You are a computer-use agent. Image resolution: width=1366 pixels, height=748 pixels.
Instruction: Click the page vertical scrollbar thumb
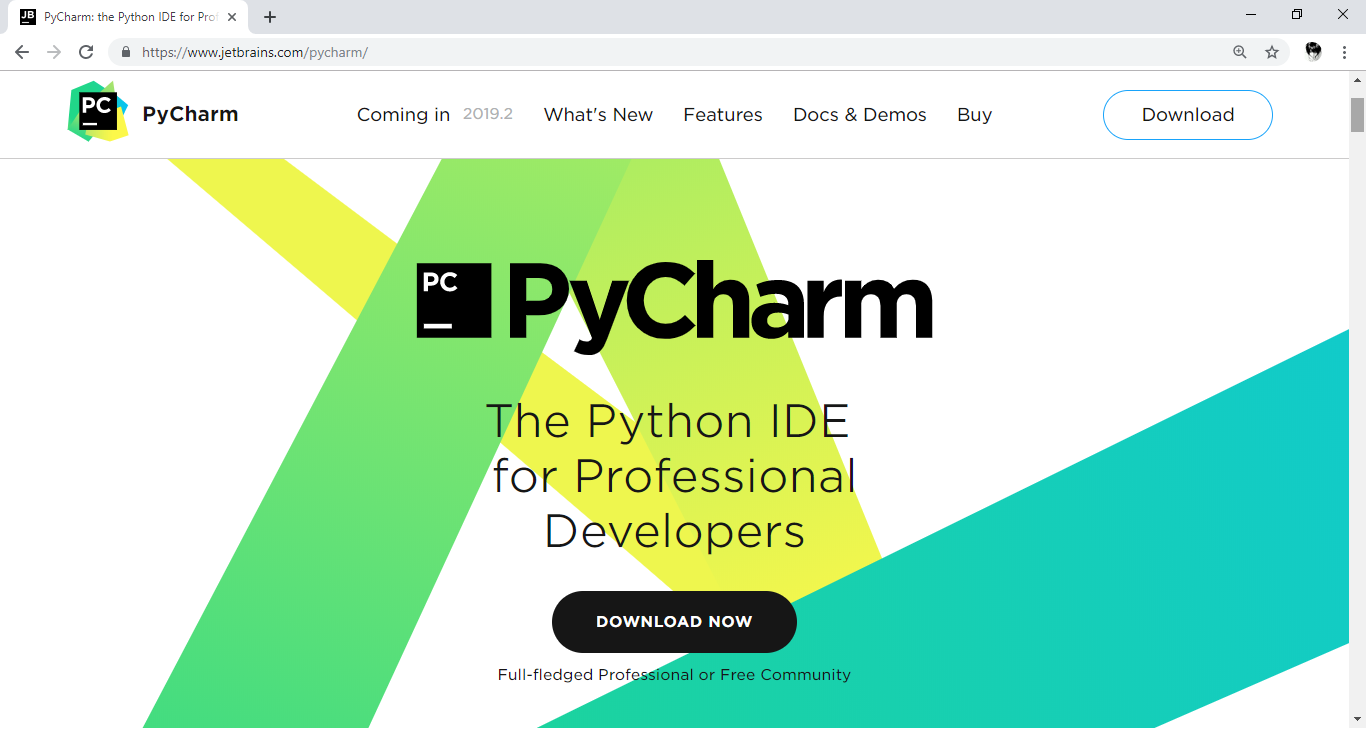point(1357,114)
